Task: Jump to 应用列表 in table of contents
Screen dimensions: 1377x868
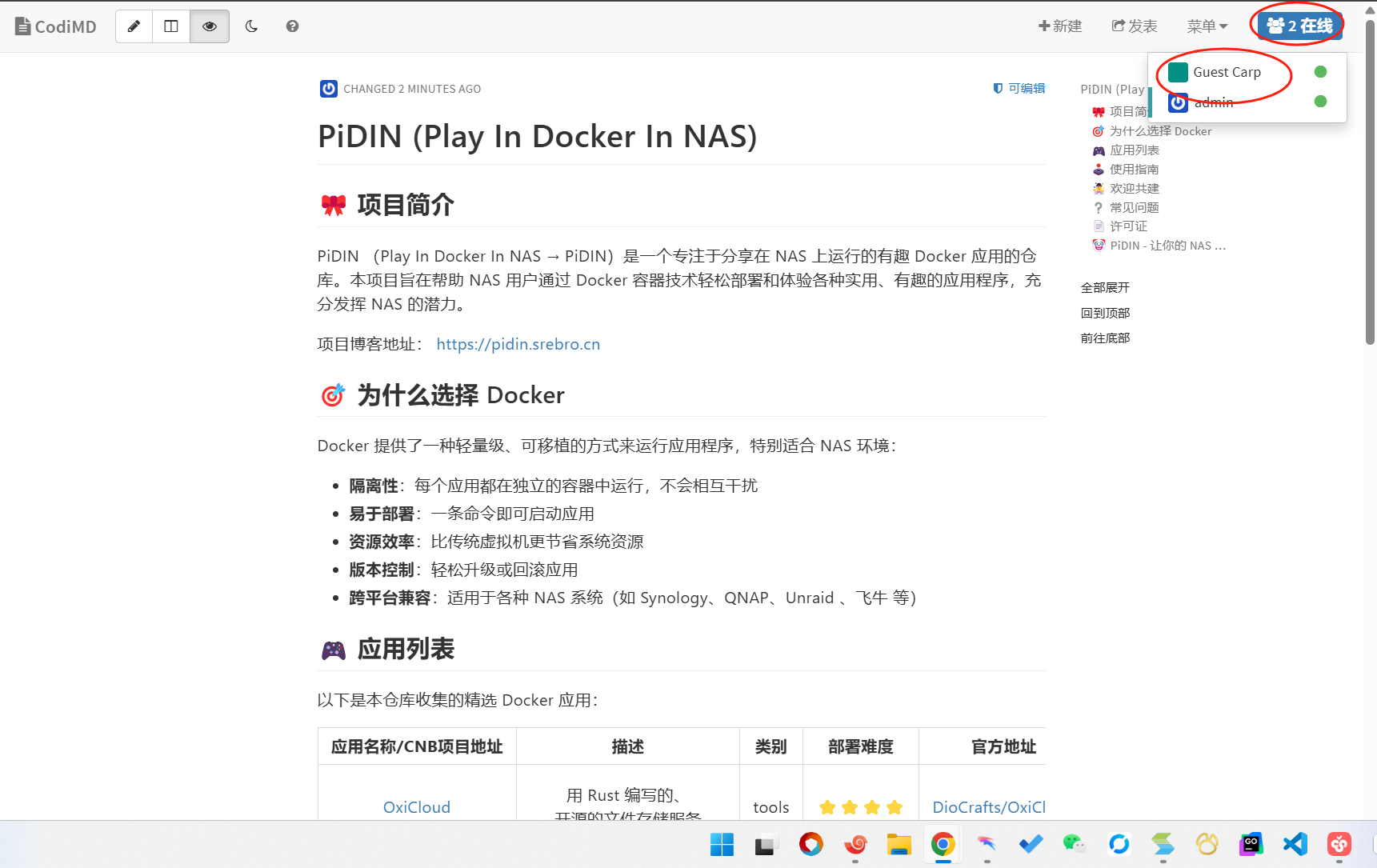Action: click(x=1134, y=150)
